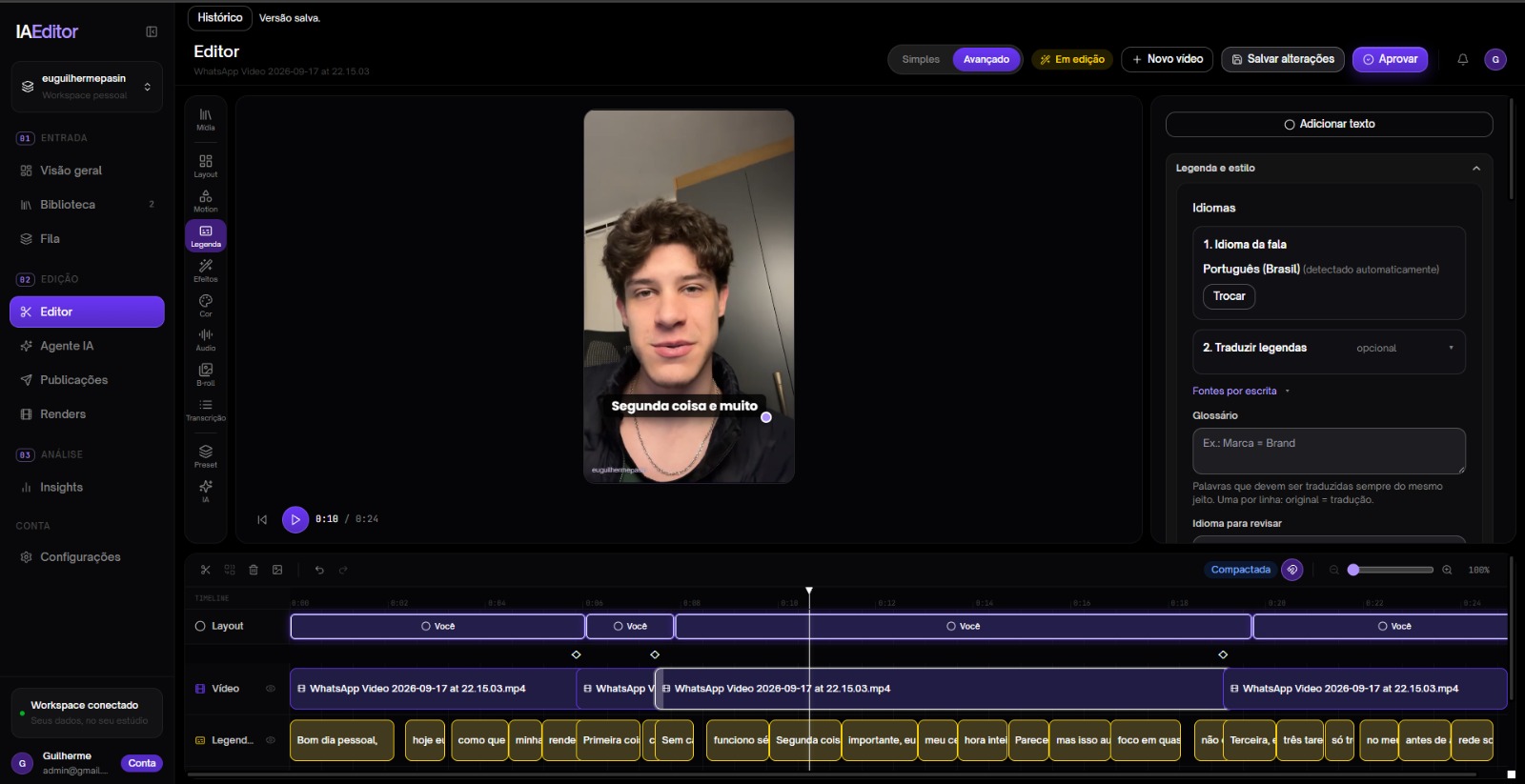The width and height of the screenshot is (1525, 784).
Task: Click the Novo vídeo button
Action: 1168,59
